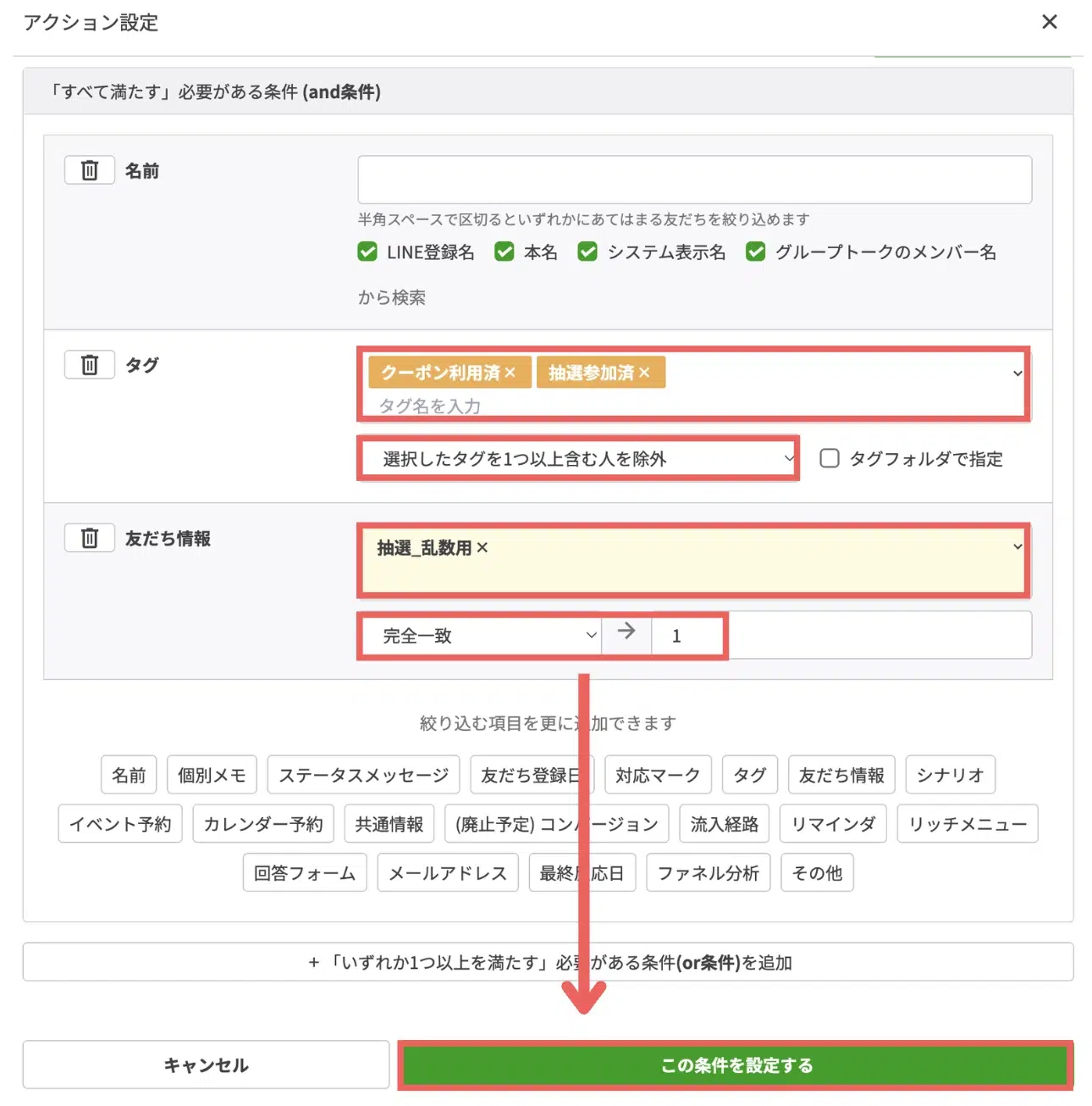
Task: Remove the 抽選_乱数用 selection
Action: pyautogui.click(x=483, y=548)
